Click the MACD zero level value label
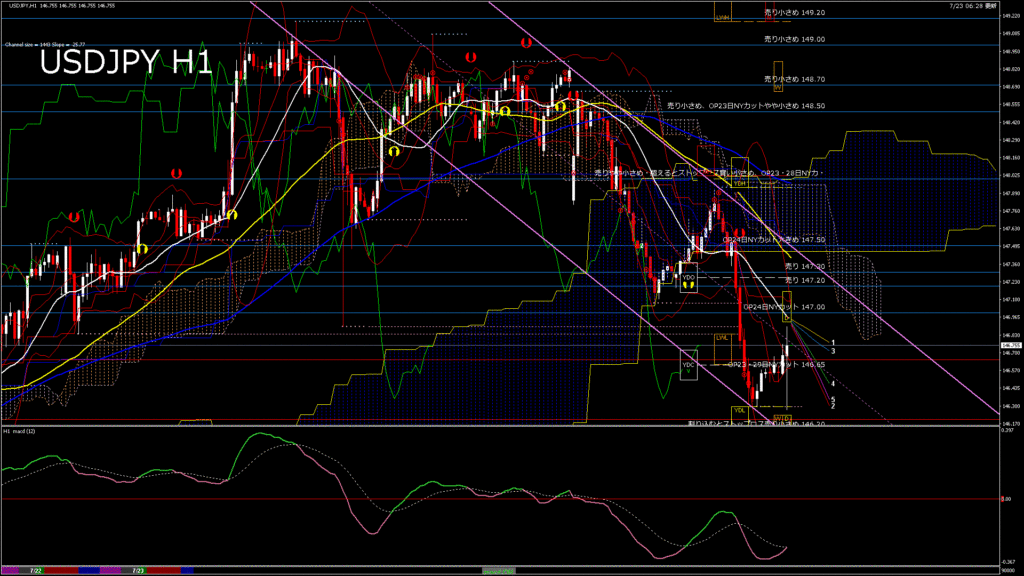Image resolution: width=1024 pixels, height=576 pixels. [1006, 499]
